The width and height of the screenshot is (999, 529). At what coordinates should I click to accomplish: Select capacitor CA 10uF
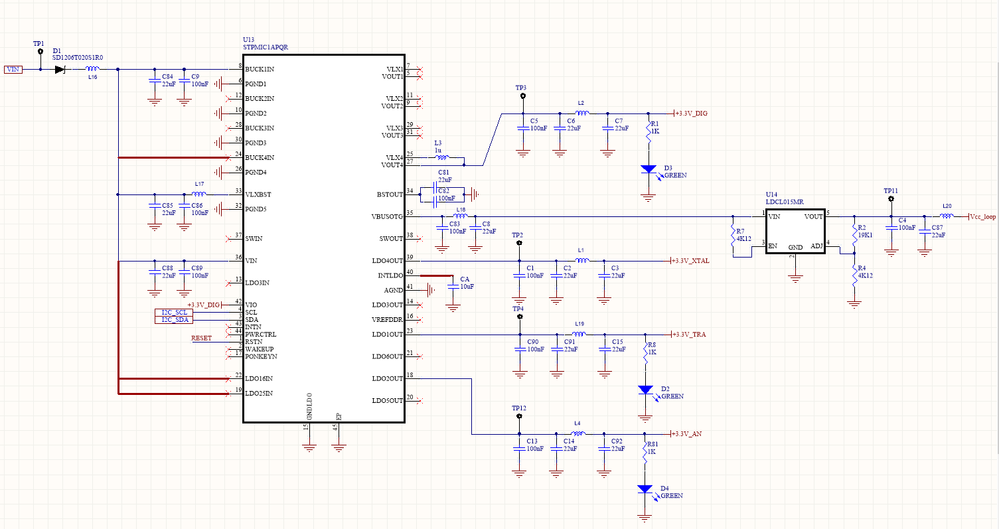click(452, 287)
